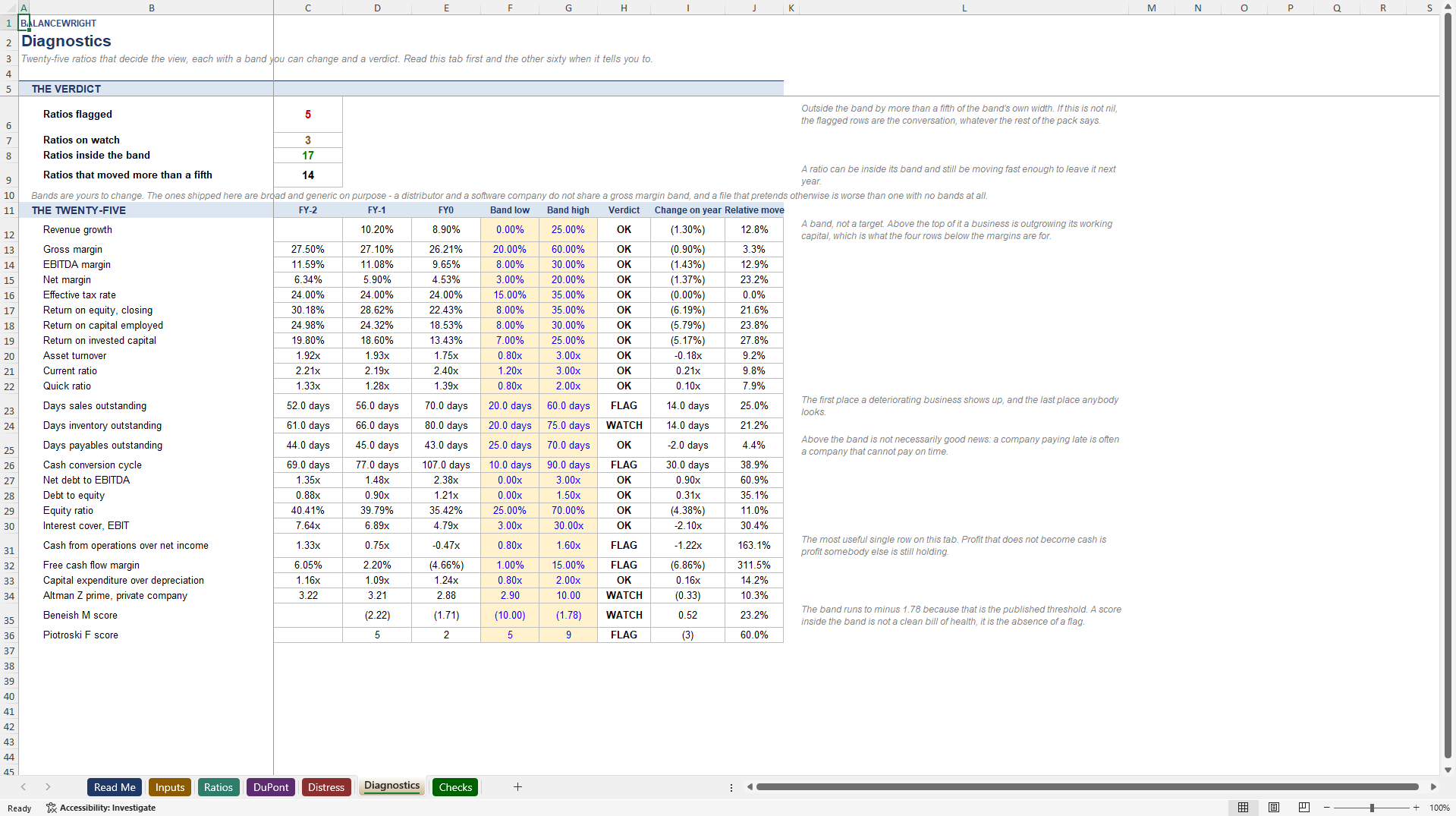The image size is (1456, 816).
Task: Select Gross margin band low 20.00%
Action: (510, 249)
